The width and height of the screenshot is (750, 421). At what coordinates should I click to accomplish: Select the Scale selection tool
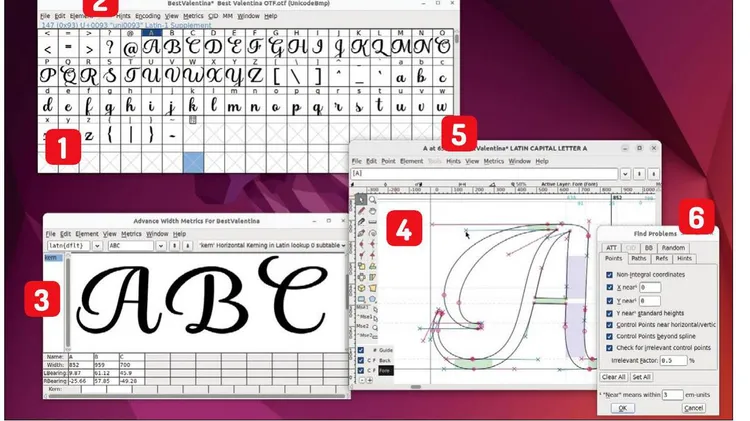(x=361, y=266)
